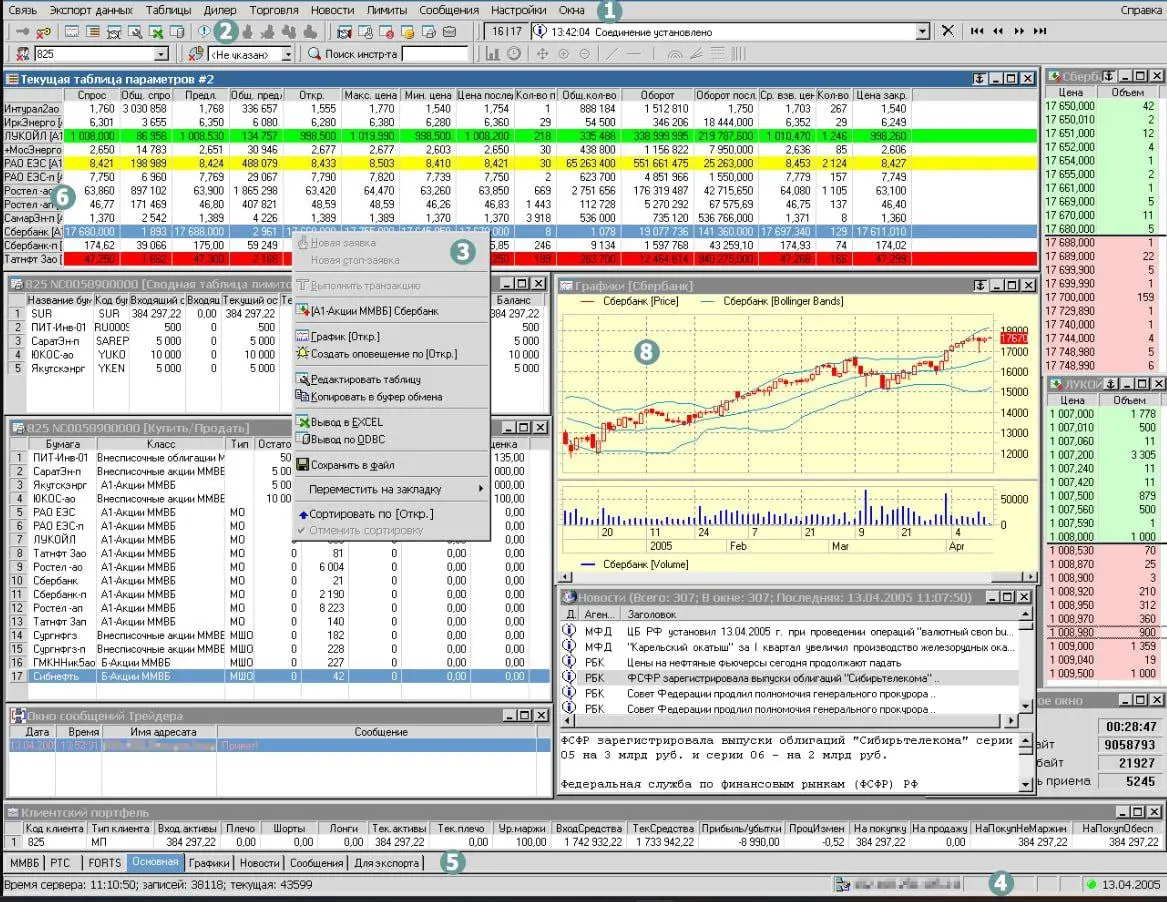Click the magnifier icon for instrument search
This screenshot has width=1167, height=902.
315,54
